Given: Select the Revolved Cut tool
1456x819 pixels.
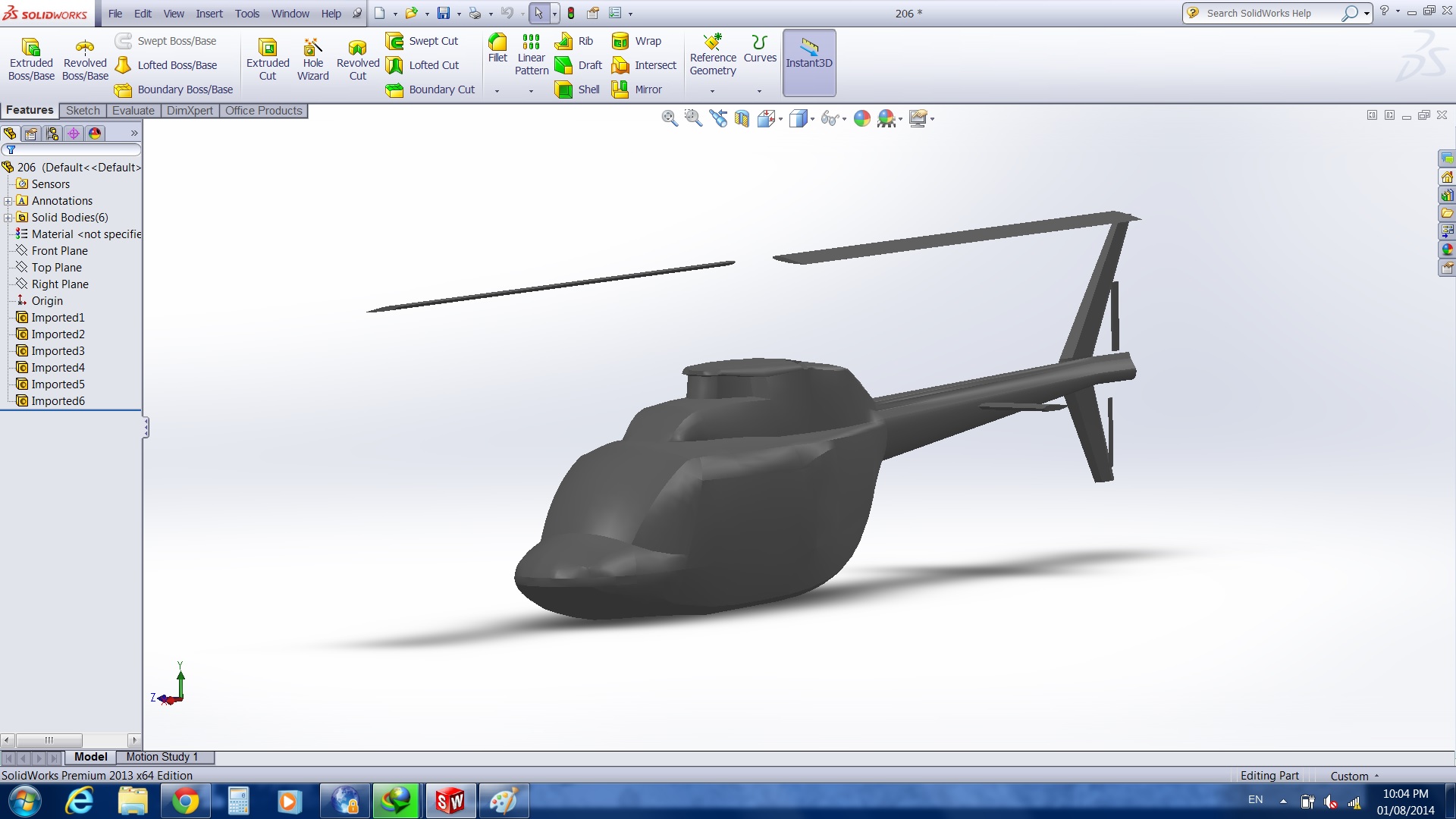Looking at the screenshot, I should click(358, 59).
